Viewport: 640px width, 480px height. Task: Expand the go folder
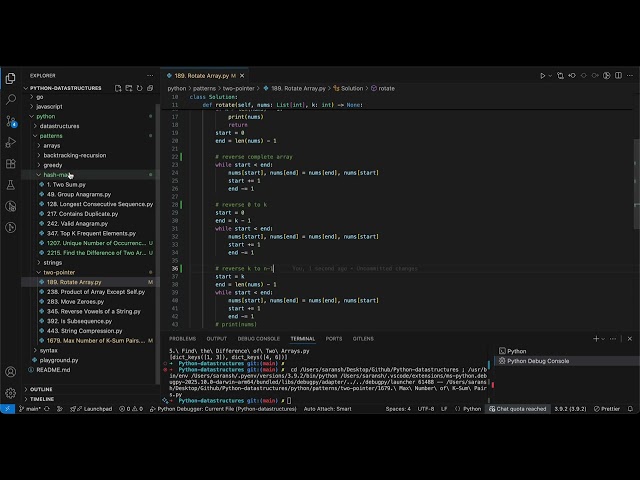(92, 97)
